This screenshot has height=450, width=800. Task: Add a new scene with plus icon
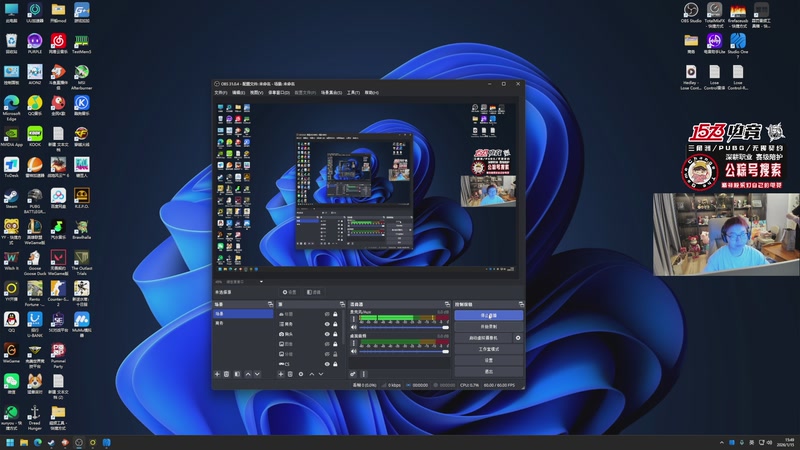tap(217, 374)
